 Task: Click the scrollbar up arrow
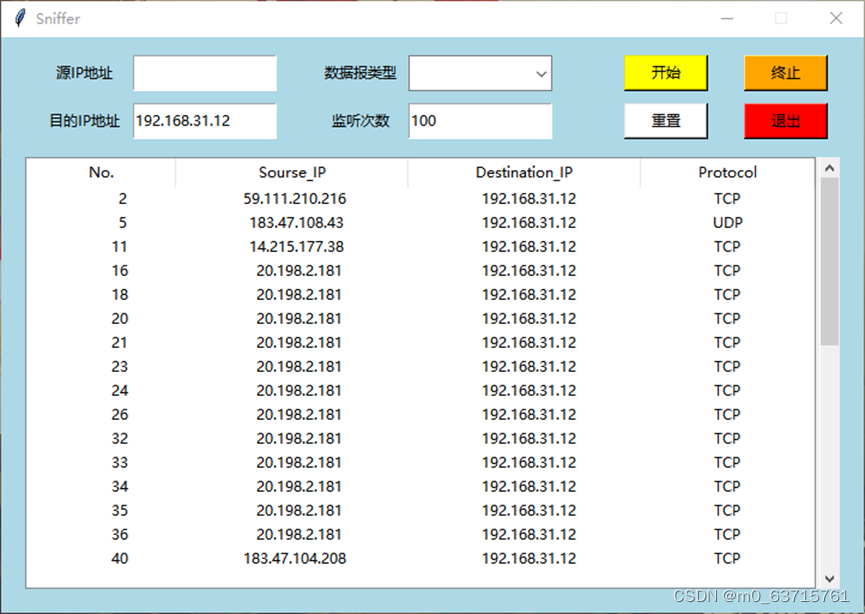point(829,168)
